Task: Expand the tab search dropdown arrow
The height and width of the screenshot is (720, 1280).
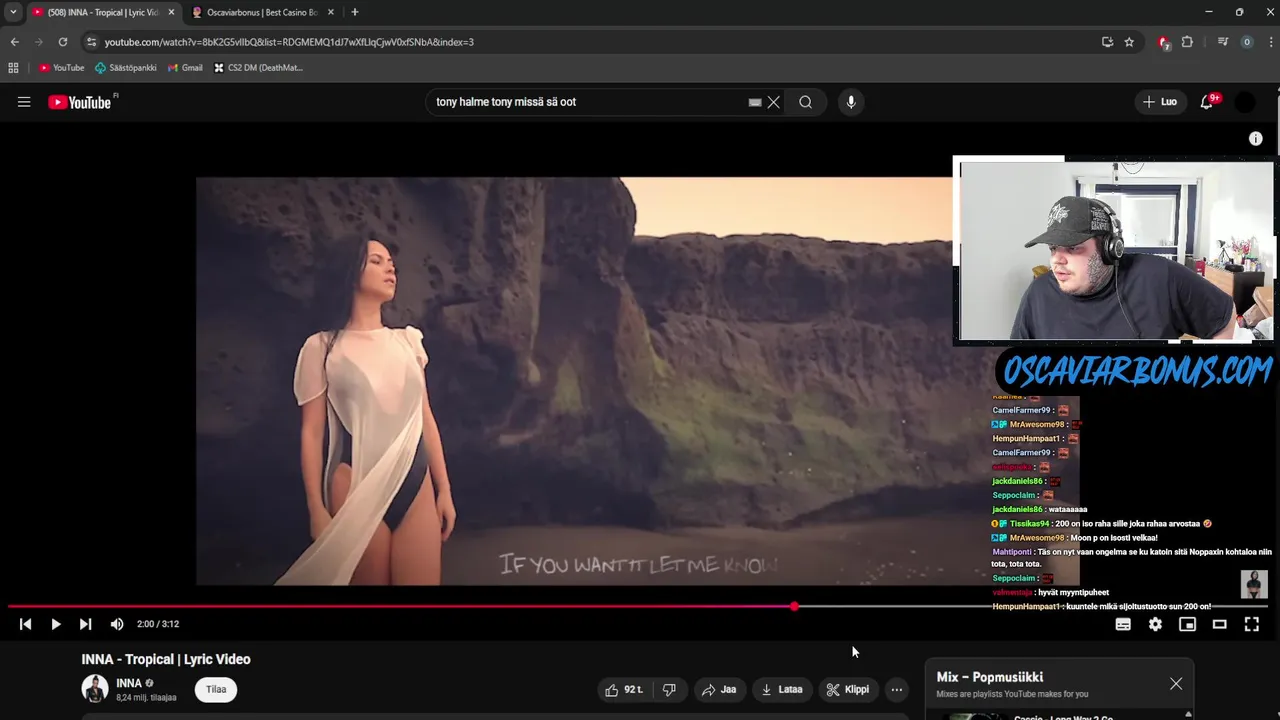Action: pos(13,12)
